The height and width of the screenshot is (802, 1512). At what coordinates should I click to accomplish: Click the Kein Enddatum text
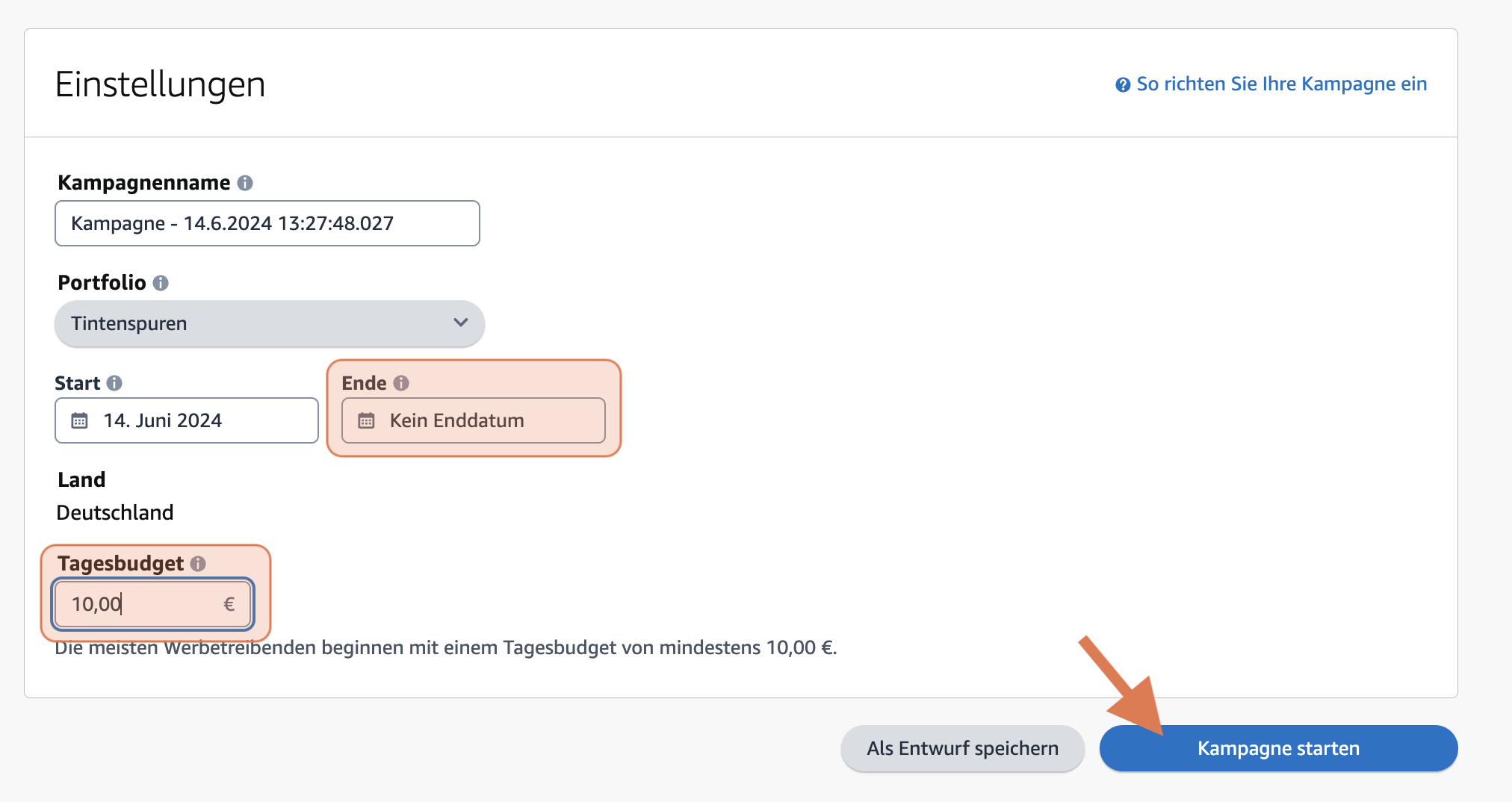(456, 420)
